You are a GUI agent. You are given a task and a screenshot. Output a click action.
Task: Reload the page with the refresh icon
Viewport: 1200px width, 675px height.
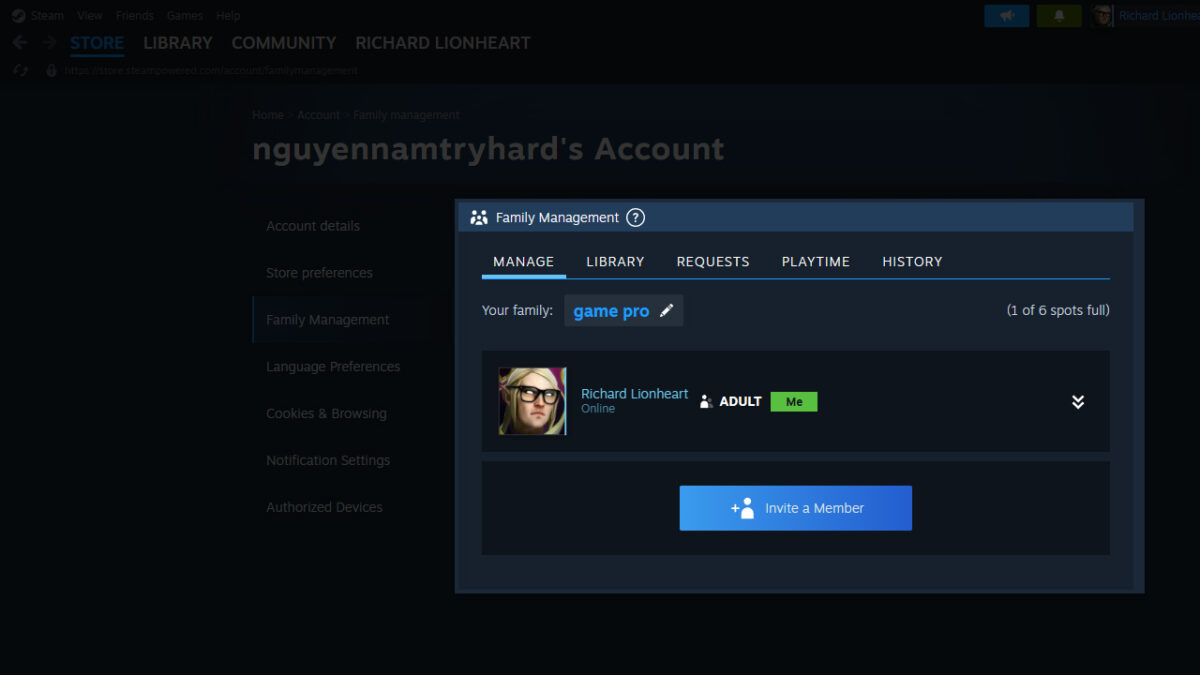point(21,71)
